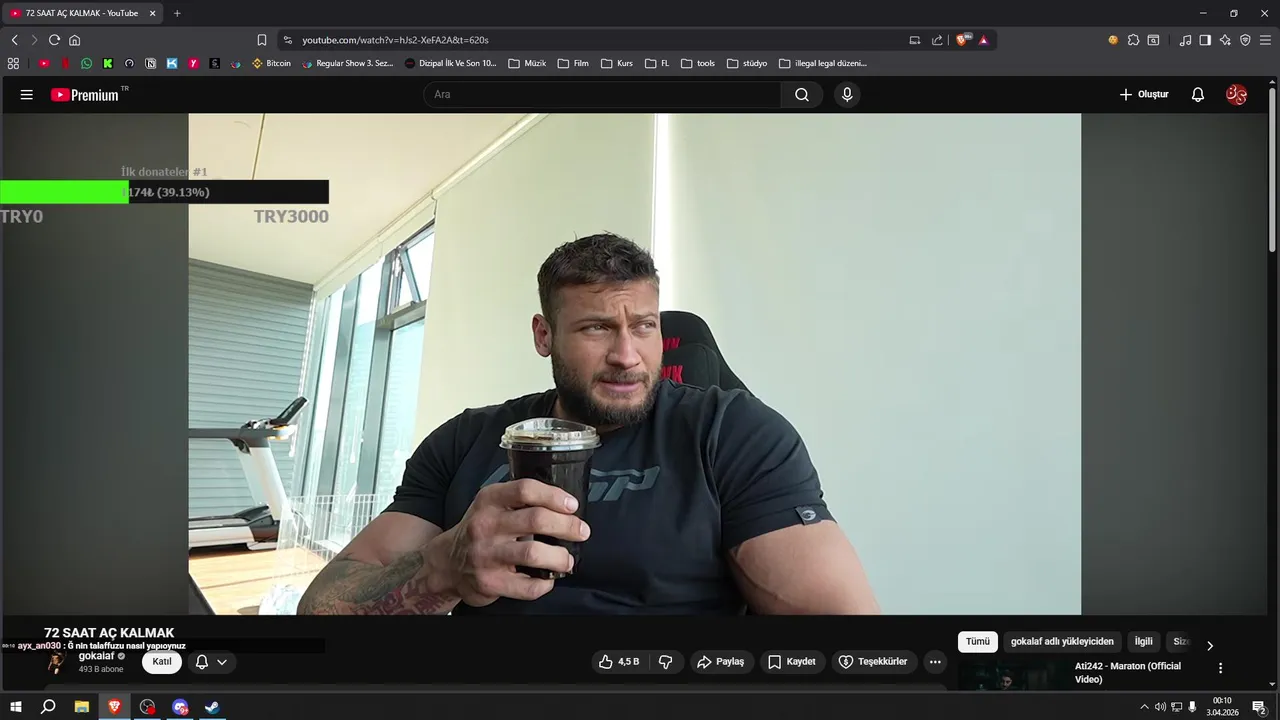Send Teşekkürler super thanks
Viewport: 1280px width, 720px height.
point(873,662)
